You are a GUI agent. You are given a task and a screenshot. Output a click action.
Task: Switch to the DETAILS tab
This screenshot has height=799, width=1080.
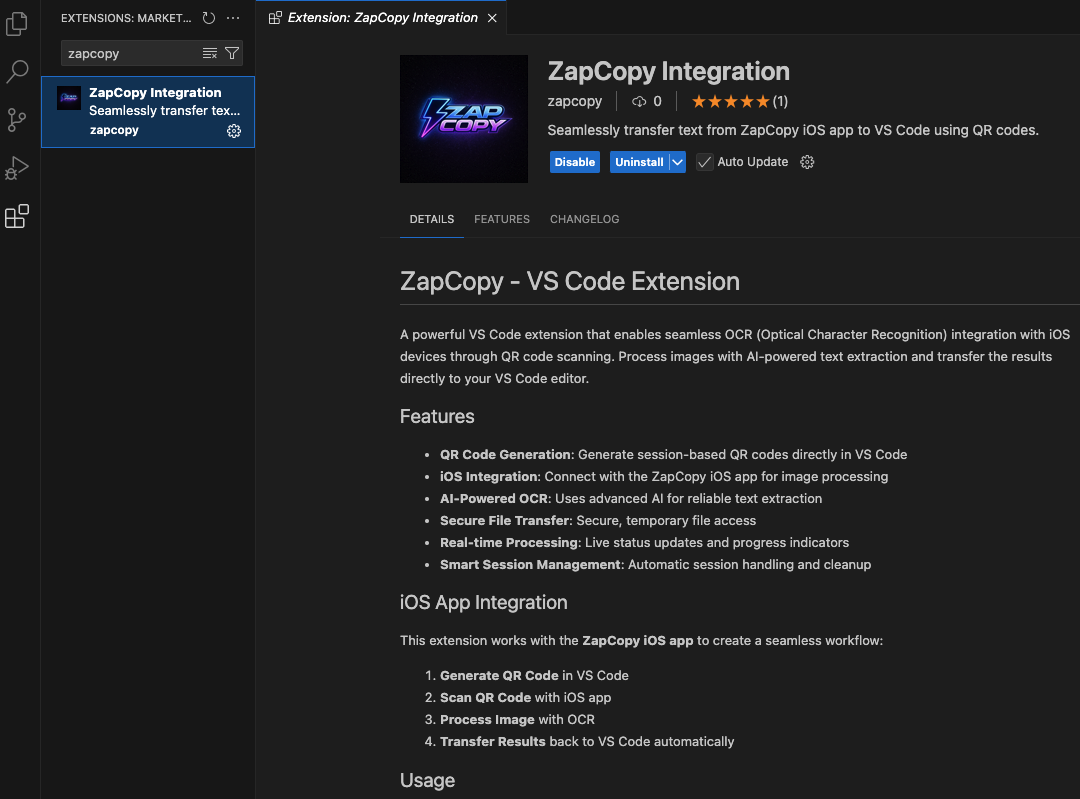pyautogui.click(x=432, y=219)
